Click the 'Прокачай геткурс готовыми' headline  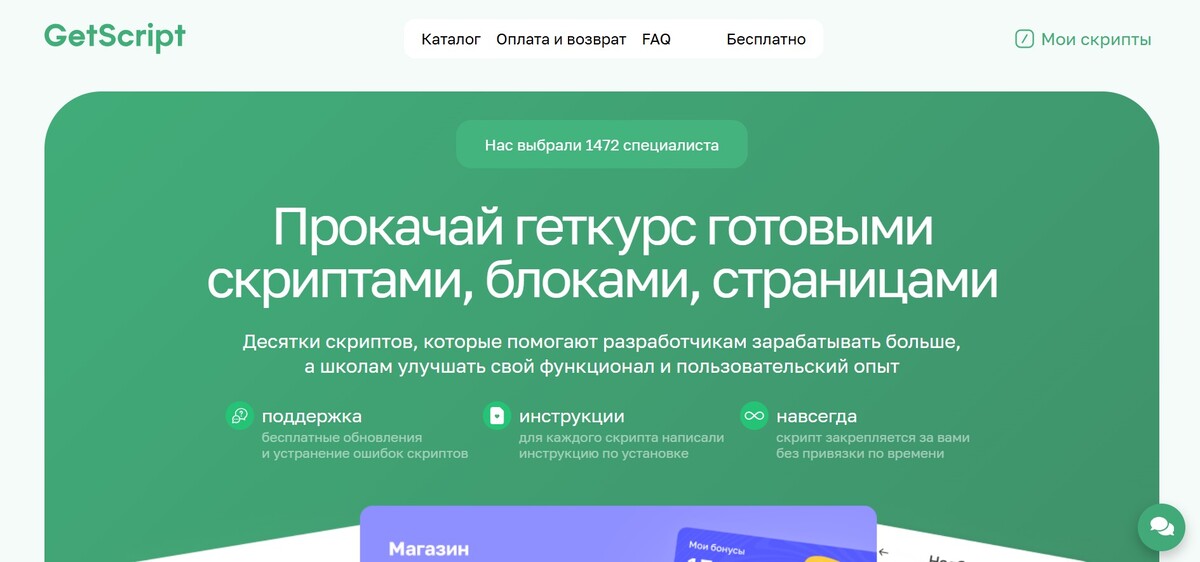(x=603, y=227)
